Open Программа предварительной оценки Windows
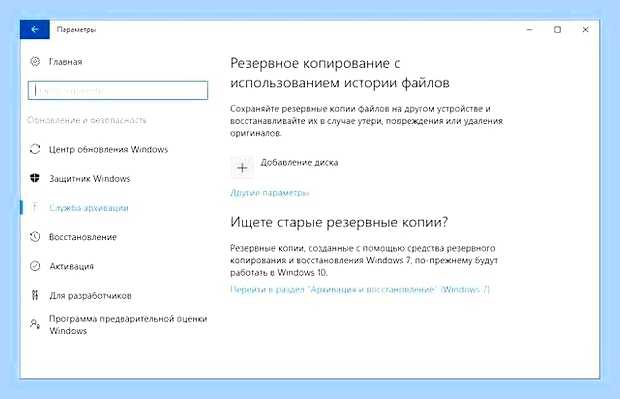Image resolution: width=620 pixels, height=399 pixels. coord(128,325)
